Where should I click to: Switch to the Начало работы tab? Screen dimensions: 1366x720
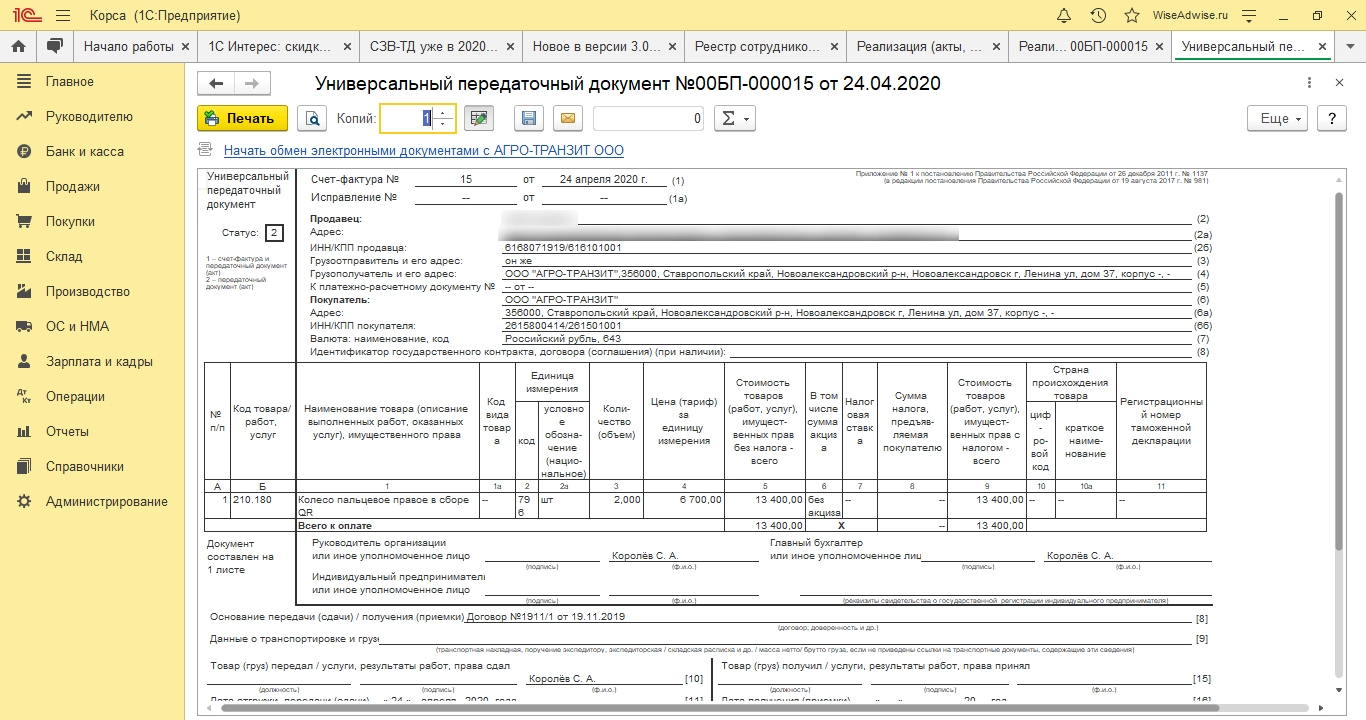click(x=129, y=46)
